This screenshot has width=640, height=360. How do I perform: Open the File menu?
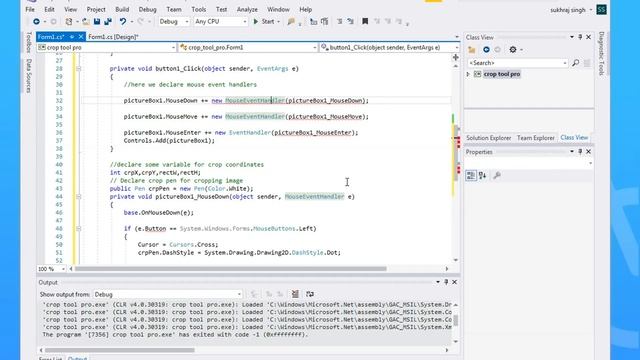tap(30, 9)
